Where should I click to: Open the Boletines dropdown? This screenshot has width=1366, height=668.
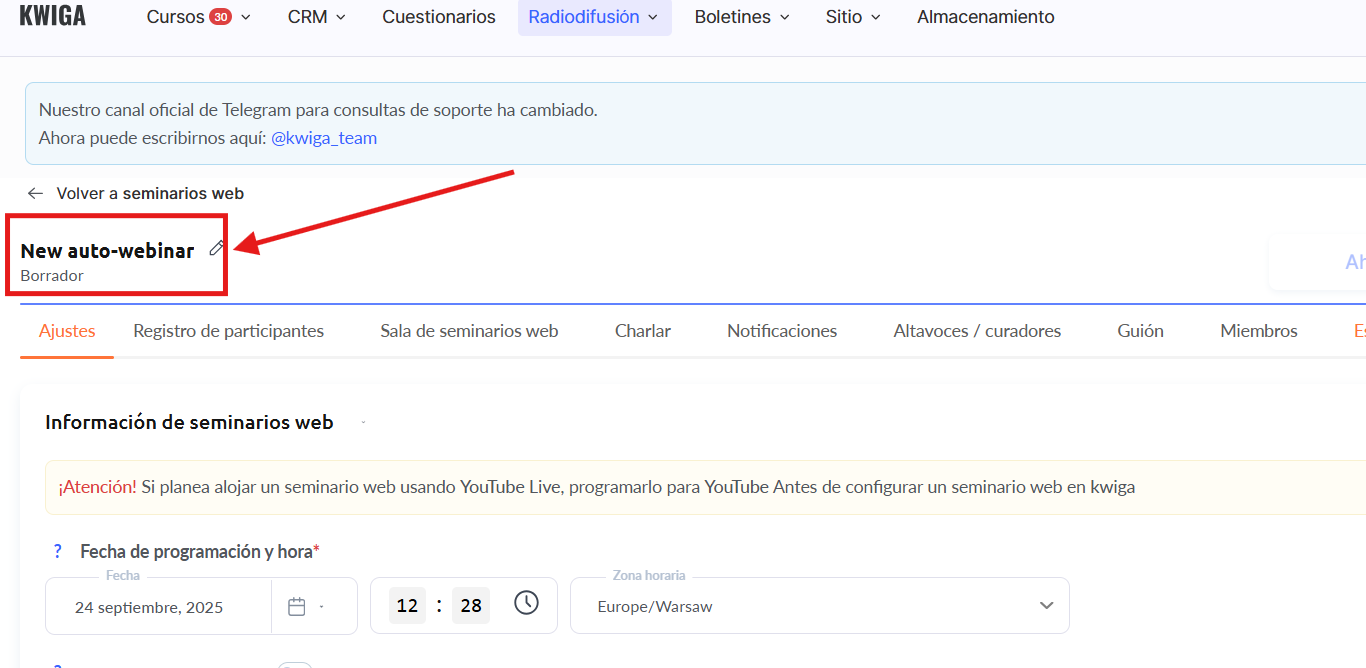click(742, 17)
